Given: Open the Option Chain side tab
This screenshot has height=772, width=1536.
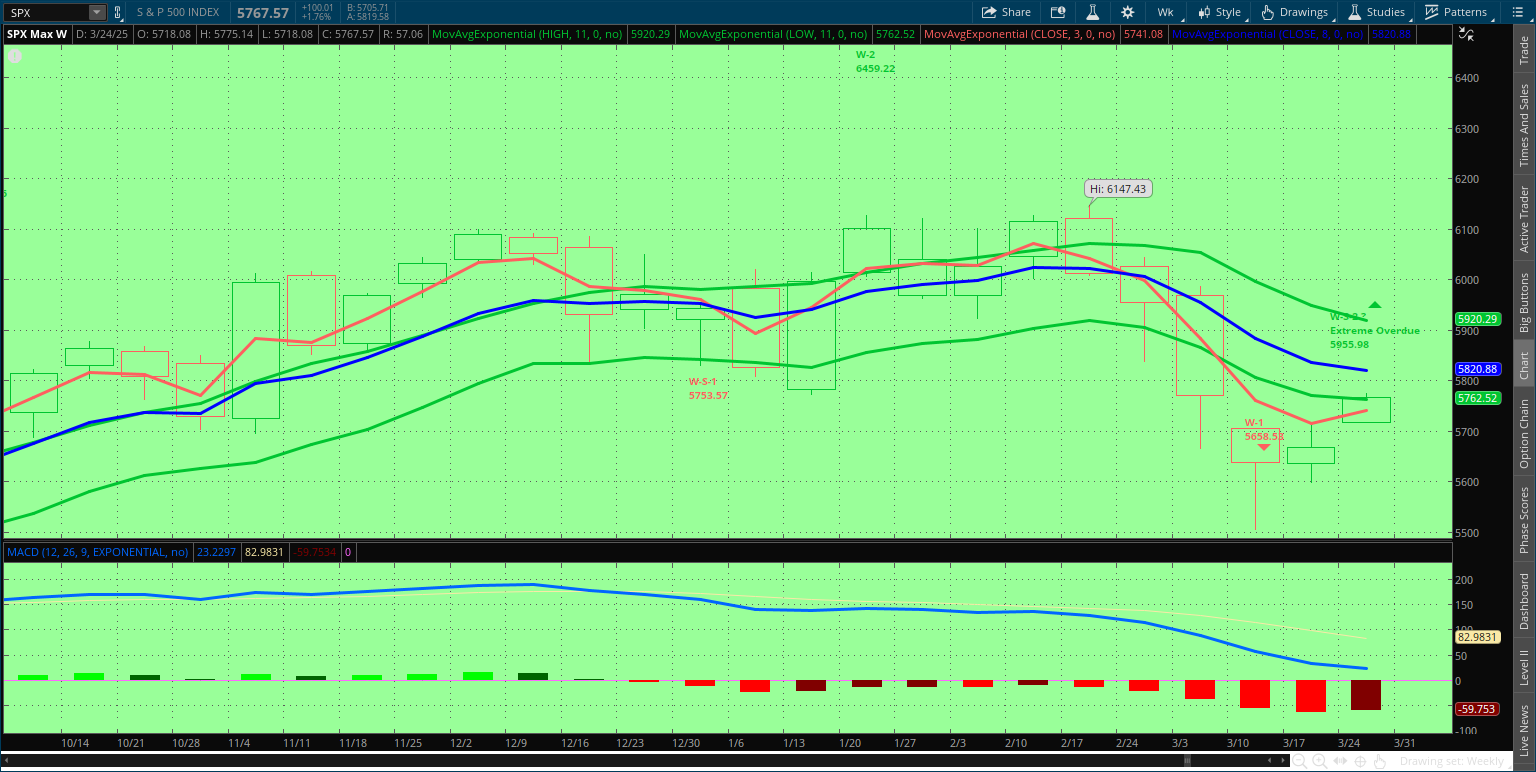Looking at the screenshot, I should coord(1524,433).
